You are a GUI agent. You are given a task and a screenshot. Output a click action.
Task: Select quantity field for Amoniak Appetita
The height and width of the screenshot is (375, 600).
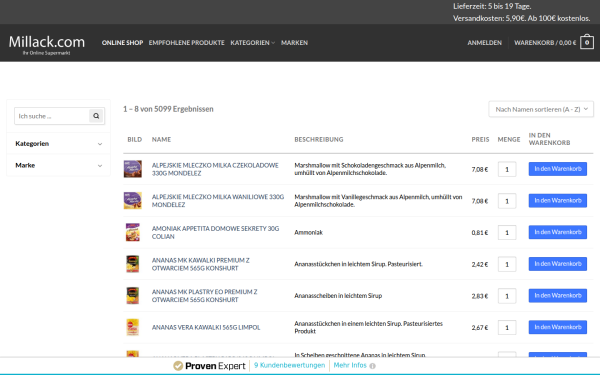coord(507,233)
